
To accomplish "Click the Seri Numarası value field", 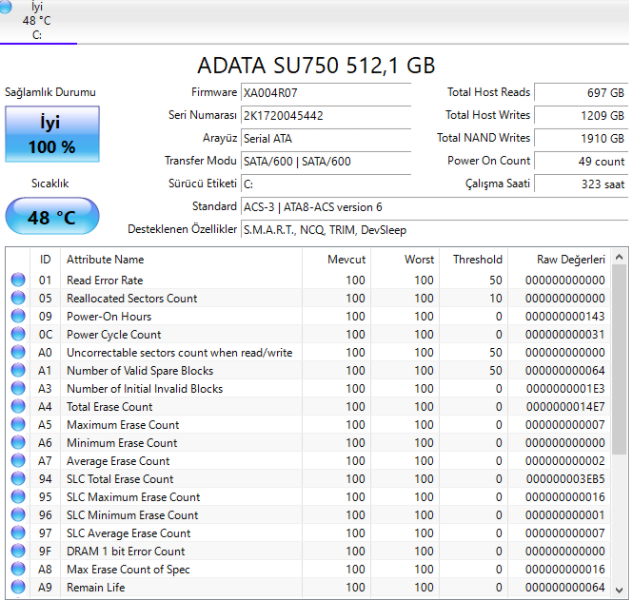I will pos(325,116).
